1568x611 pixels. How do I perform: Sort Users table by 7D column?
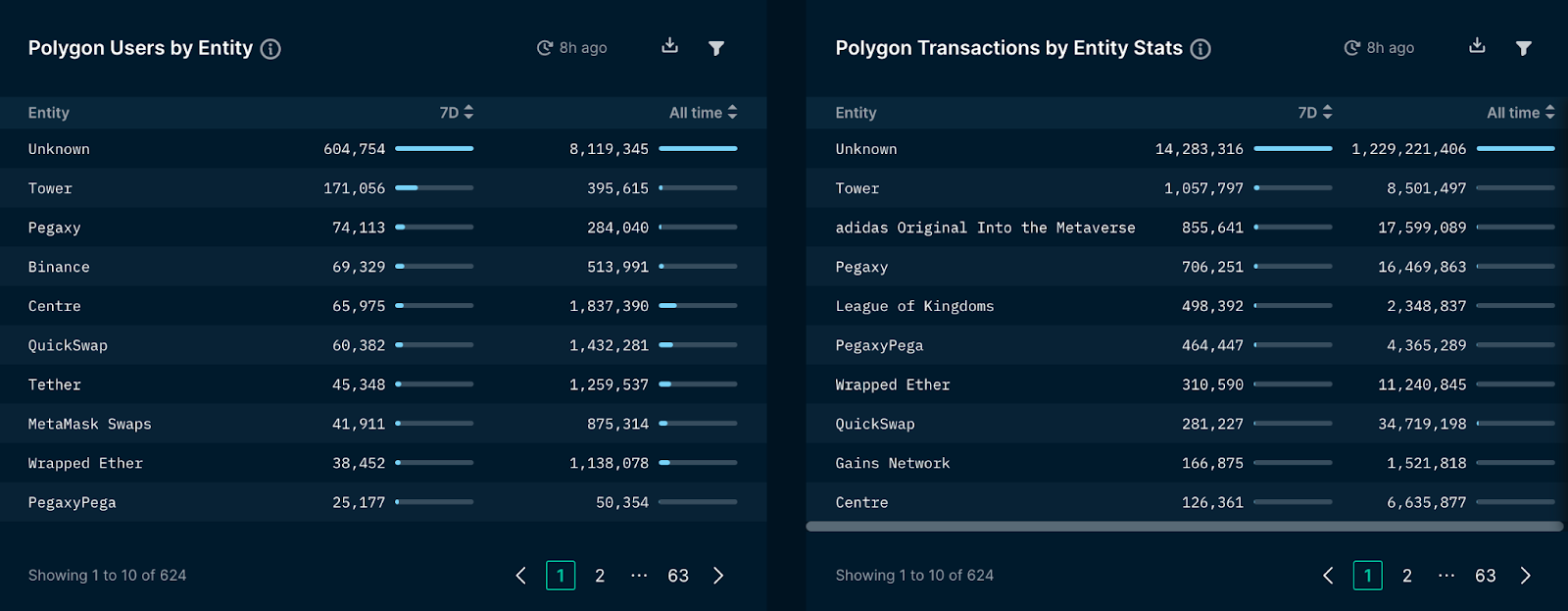point(457,113)
